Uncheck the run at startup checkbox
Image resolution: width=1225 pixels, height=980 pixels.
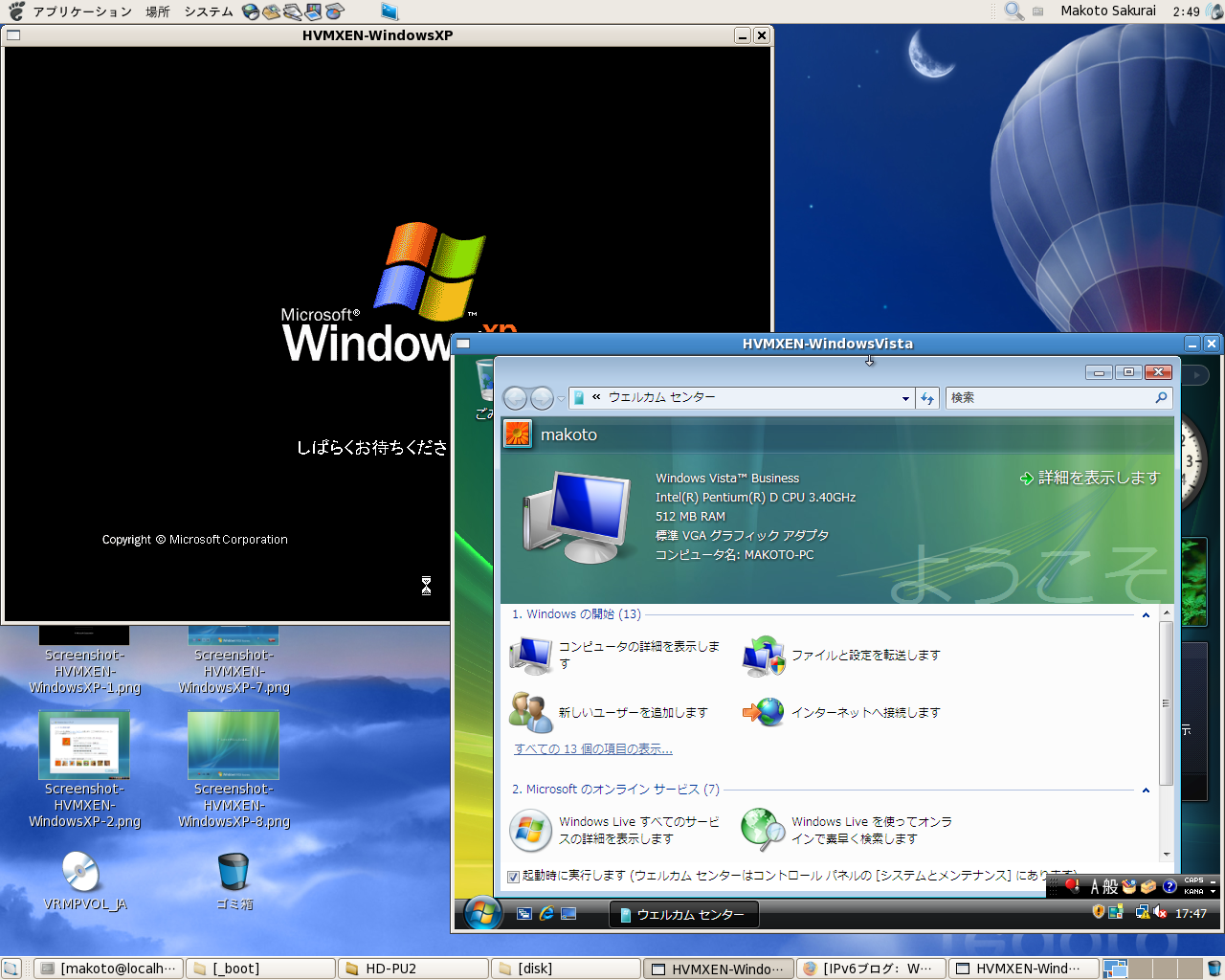tap(513, 876)
